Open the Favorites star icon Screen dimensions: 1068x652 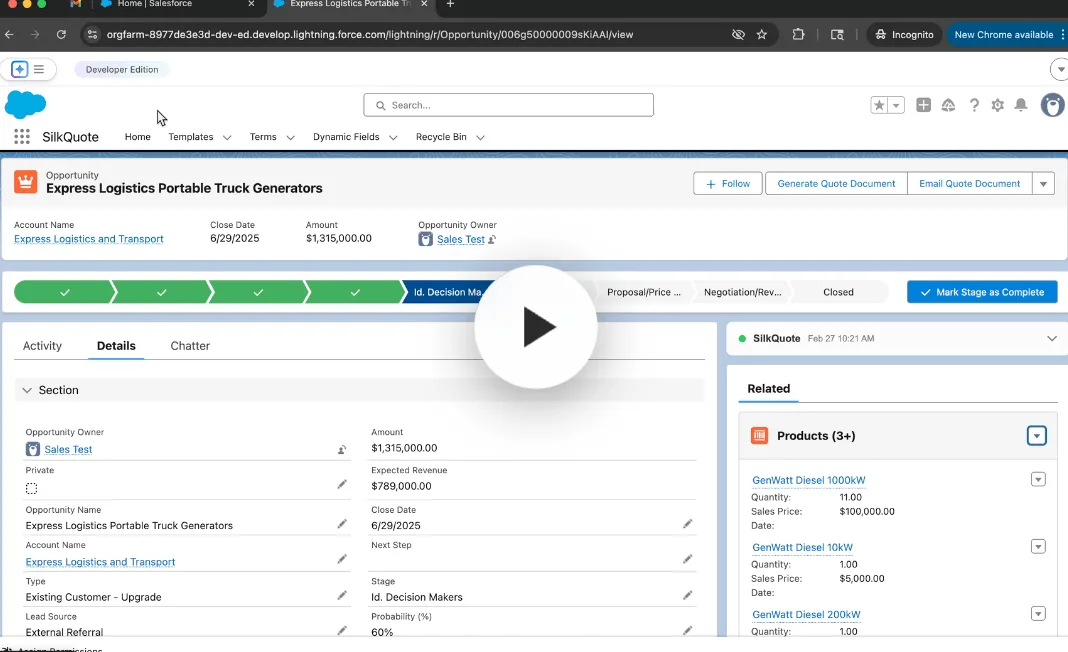click(x=879, y=105)
